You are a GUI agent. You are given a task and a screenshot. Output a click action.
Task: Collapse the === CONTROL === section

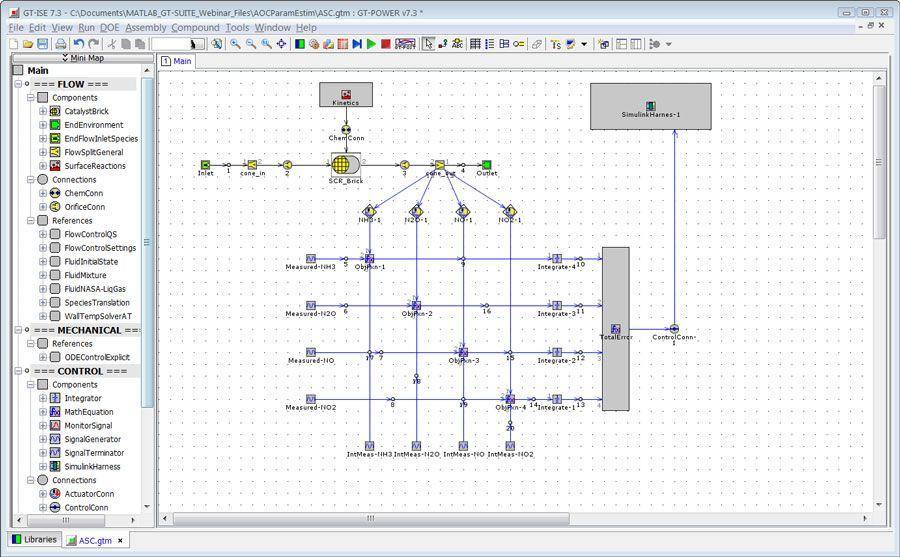18,371
